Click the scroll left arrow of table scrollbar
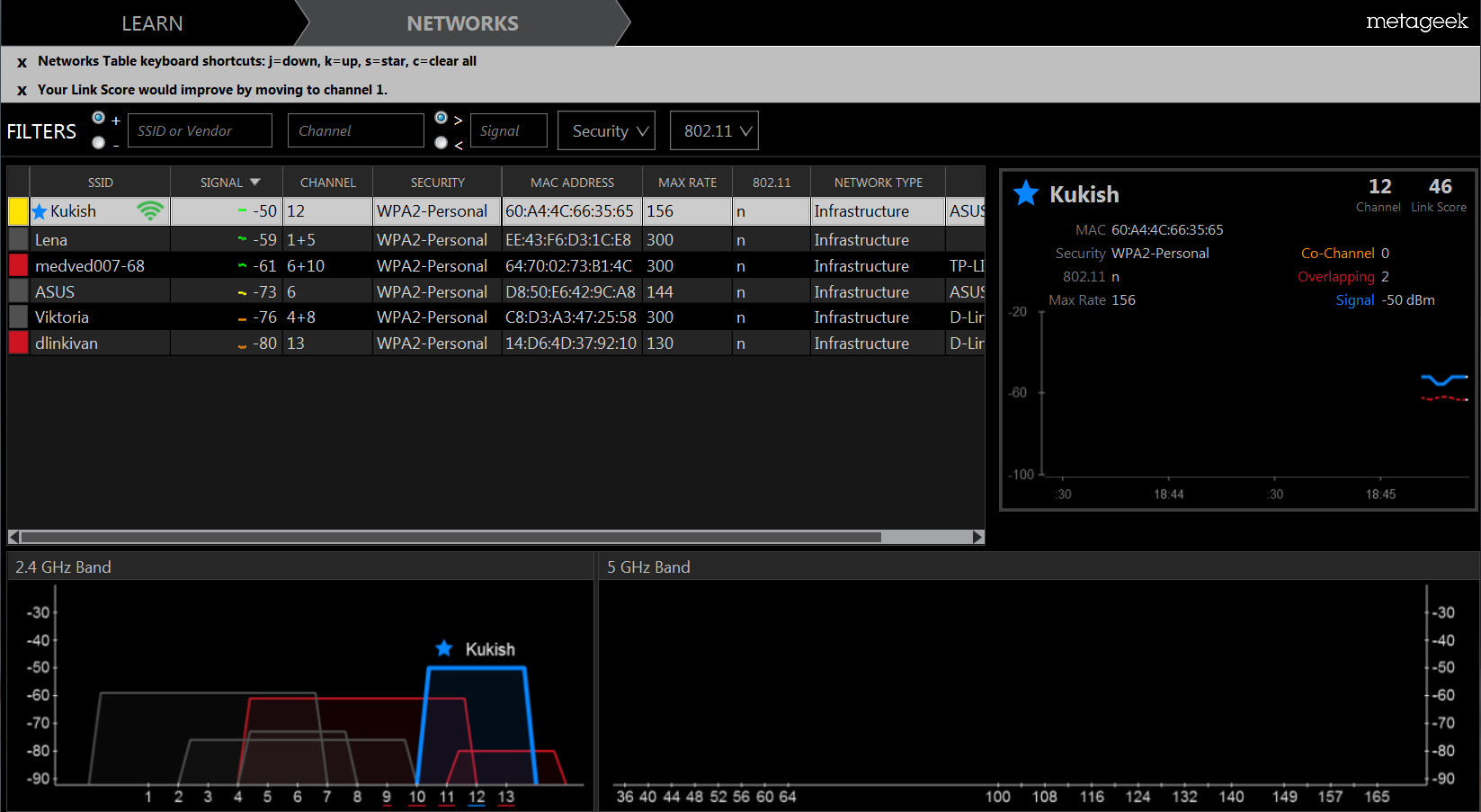This screenshot has height=812, width=1481. click(x=13, y=537)
